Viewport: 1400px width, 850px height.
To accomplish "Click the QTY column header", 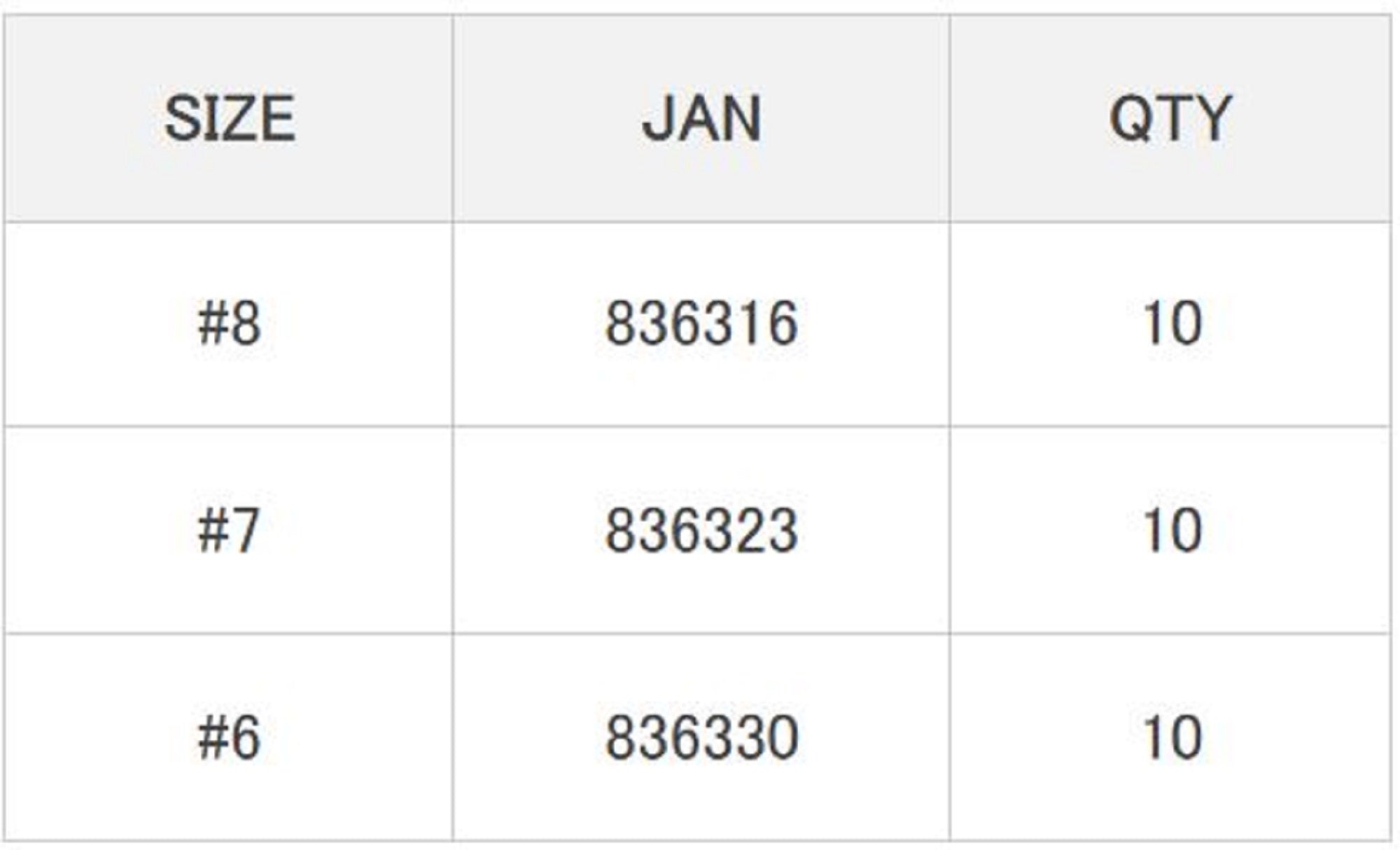I will coord(1170,118).
